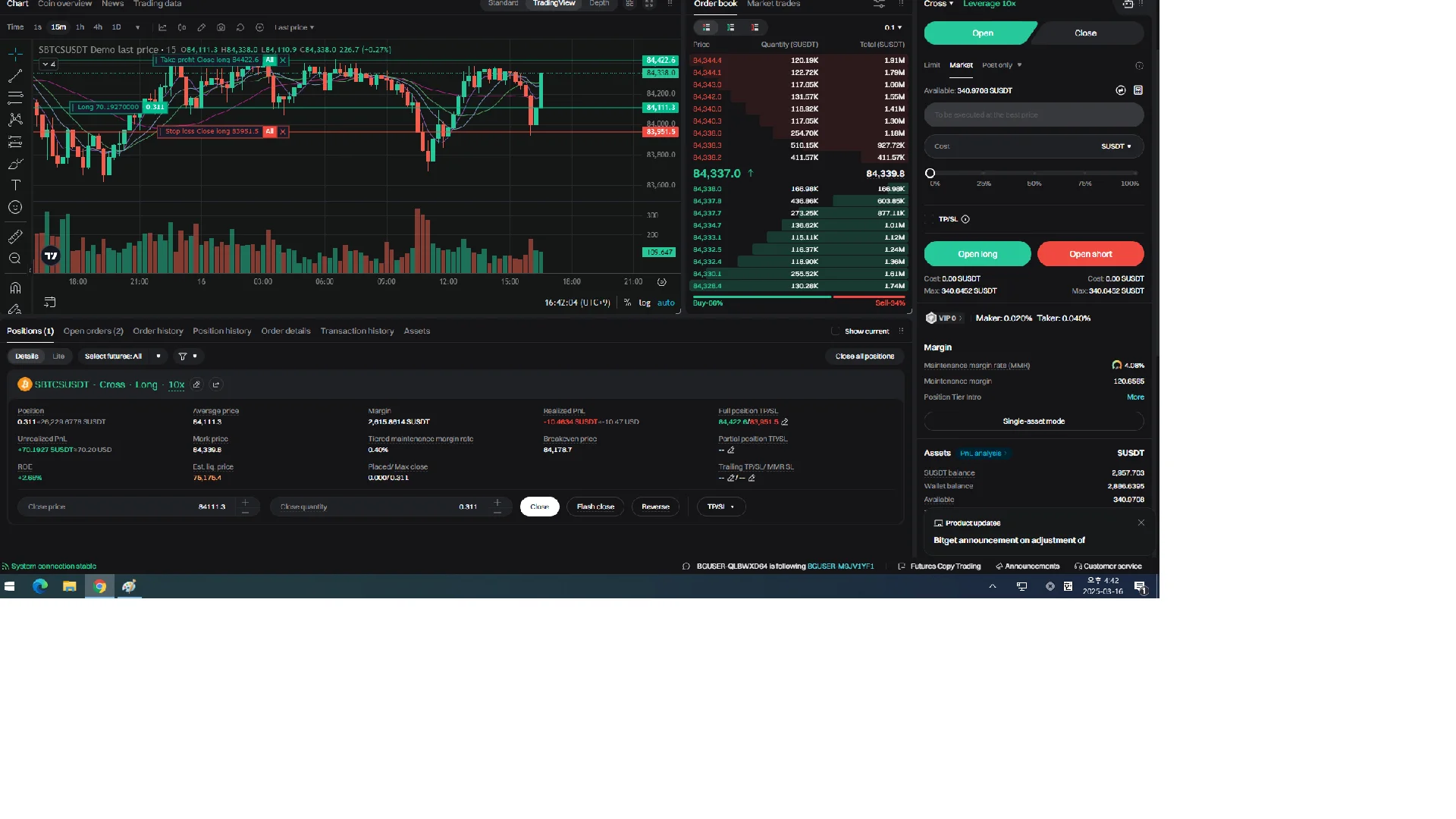Take a chart snapshot with camera icon

coord(221,27)
